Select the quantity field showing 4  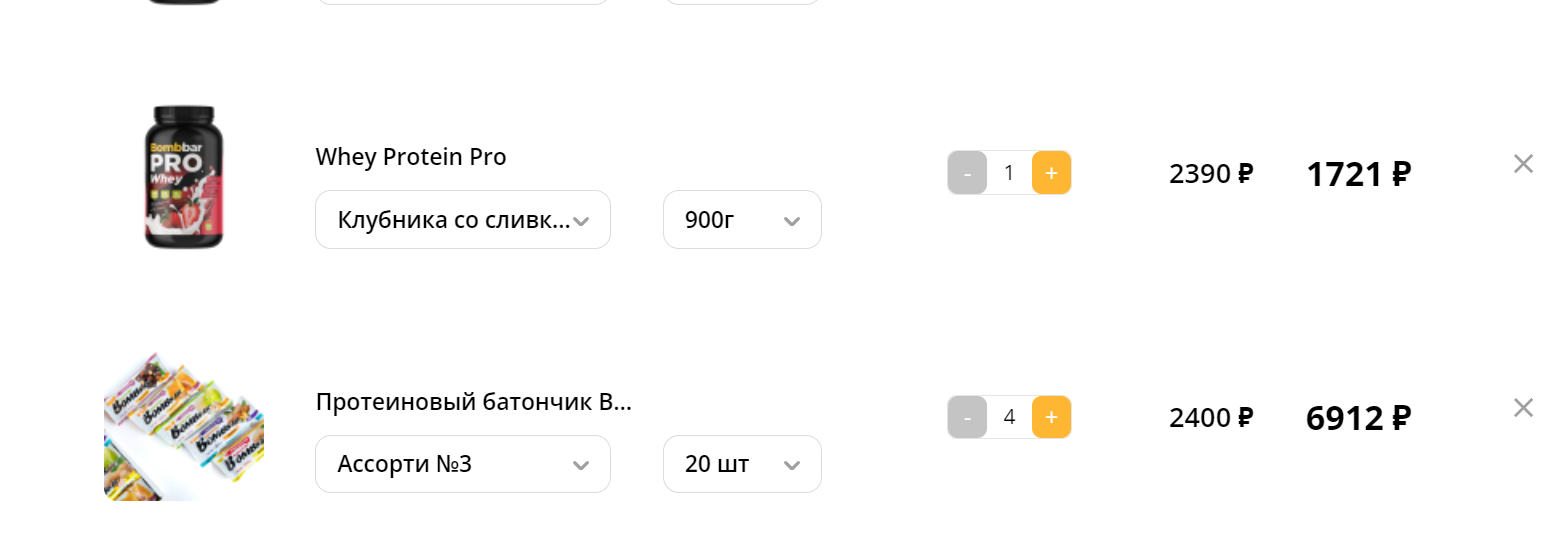pos(1009,417)
